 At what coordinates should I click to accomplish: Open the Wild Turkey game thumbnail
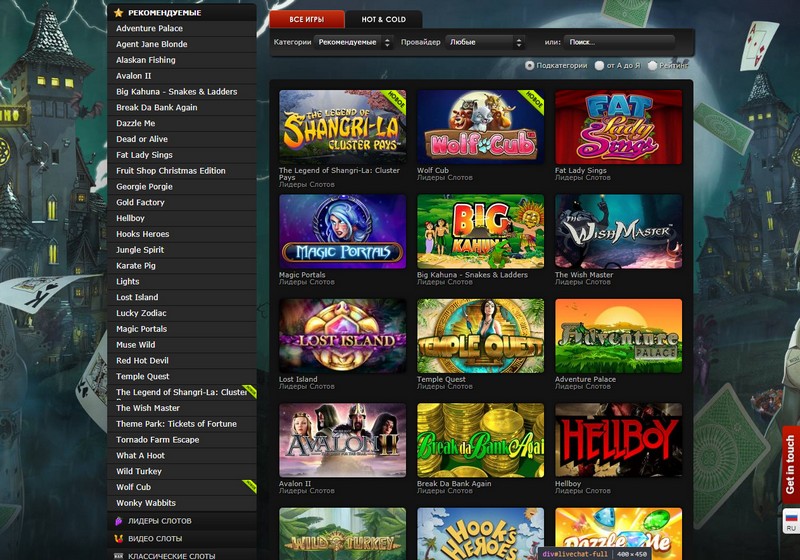click(342, 533)
